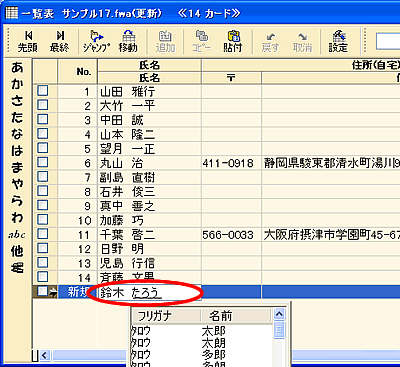Screen dimensions: 400x367
Task: Select the 他 index tab
Action: 17,251
